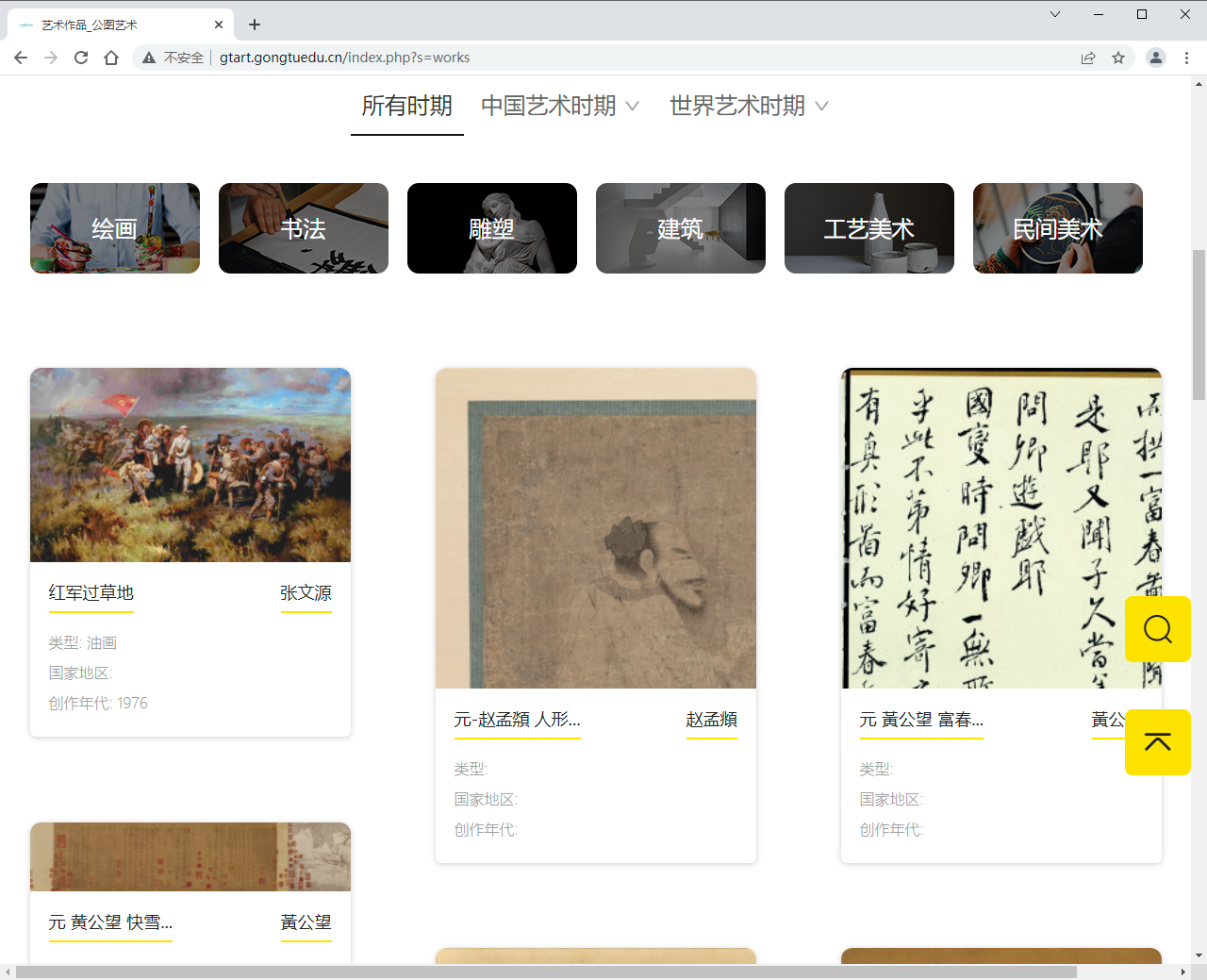Viewport: 1207px width, 980px height.
Task: Open the 工艺美术 category tile
Action: [869, 228]
